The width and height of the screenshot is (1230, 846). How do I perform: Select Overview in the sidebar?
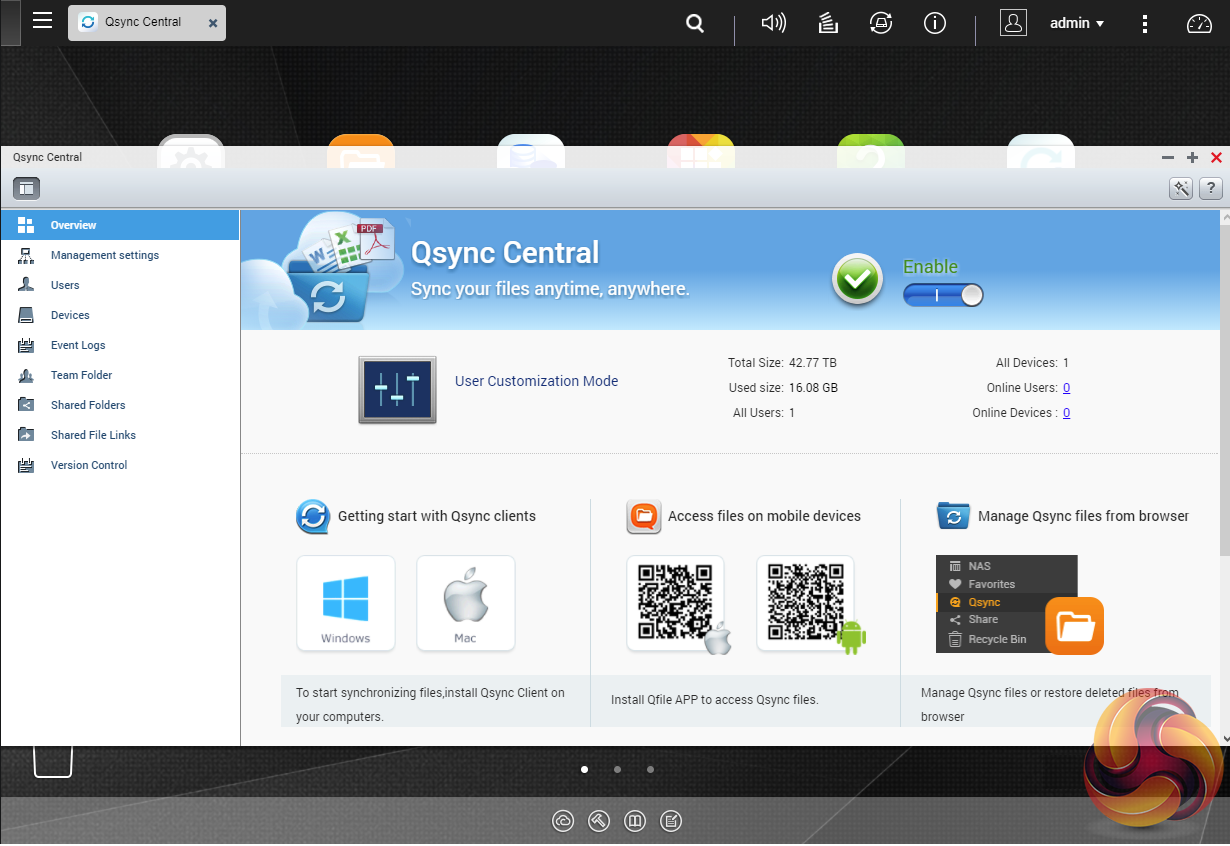pyautogui.click(x=120, y=225)
